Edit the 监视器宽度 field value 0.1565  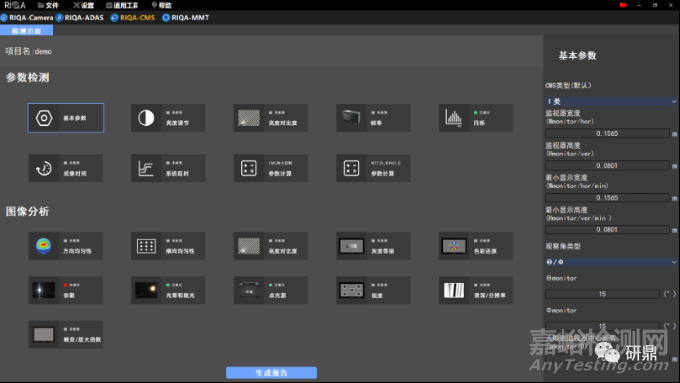[x=607, y=133]
